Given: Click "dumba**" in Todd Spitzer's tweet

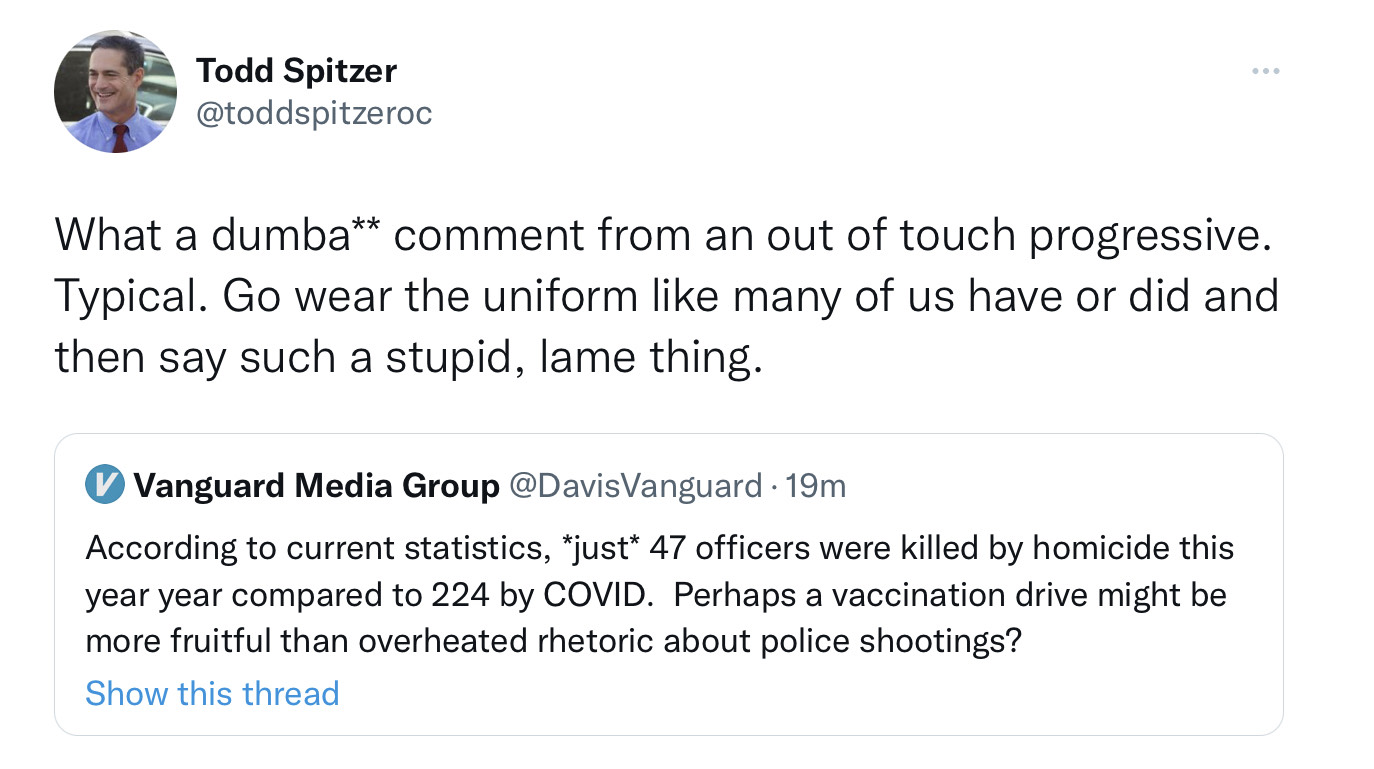Looking at the screenshot, I should coord(290,234).
